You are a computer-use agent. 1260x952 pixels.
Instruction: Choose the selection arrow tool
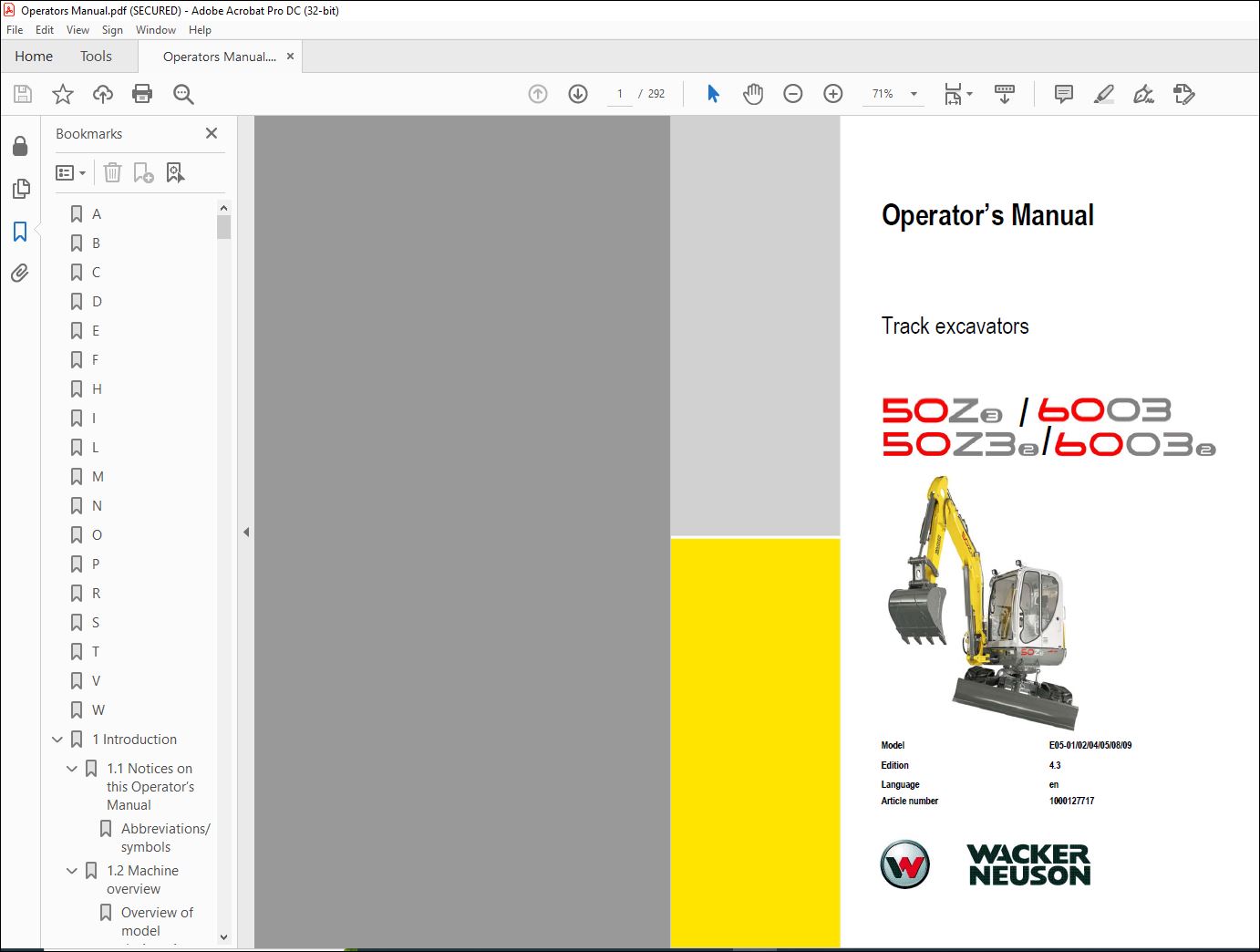pyautogui.click(x=713, y=94)
